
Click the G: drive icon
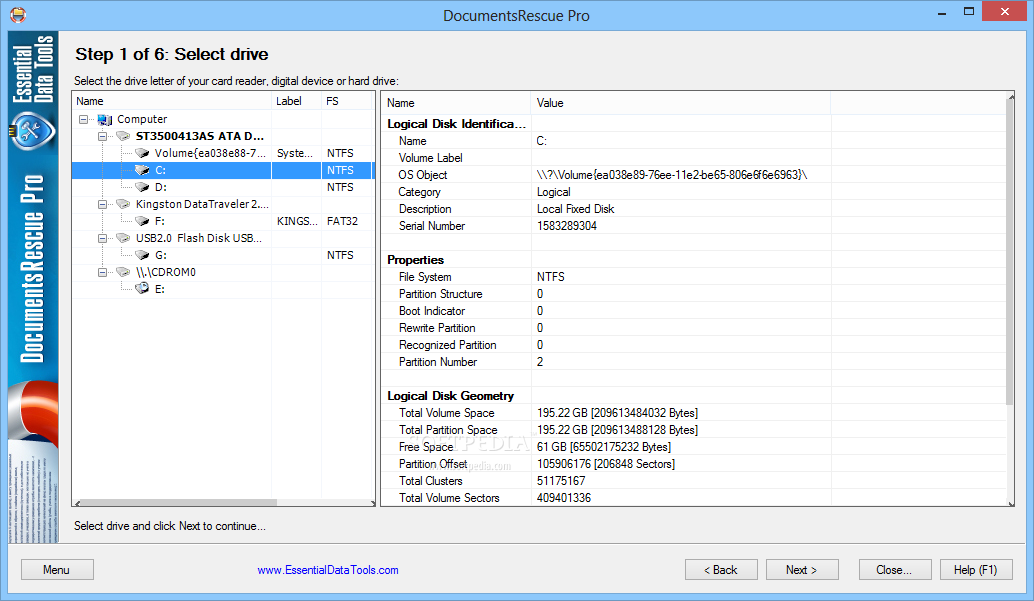coord(142,255)
